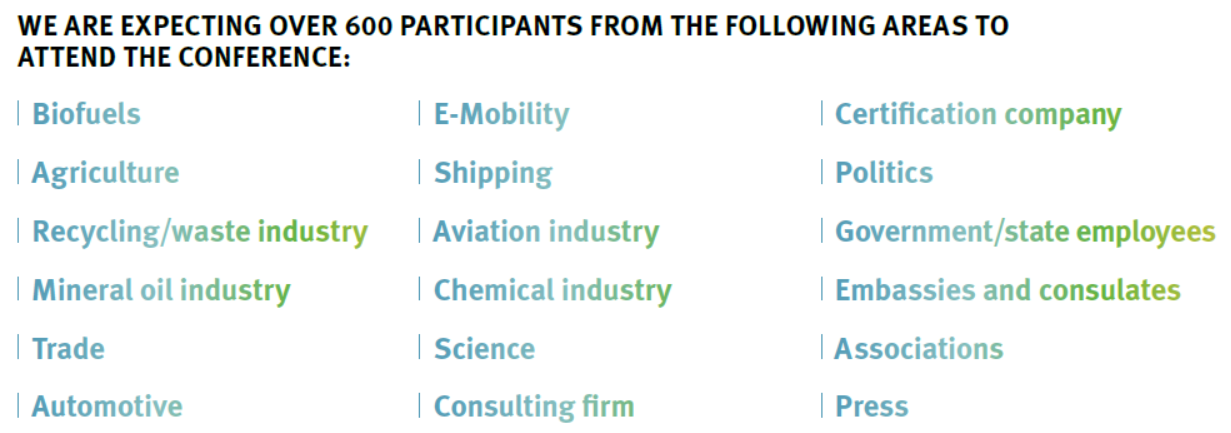This screenshot has height=433, width=1231.
Task: Select Embassies and consulates item
Action: (1008, 290)
